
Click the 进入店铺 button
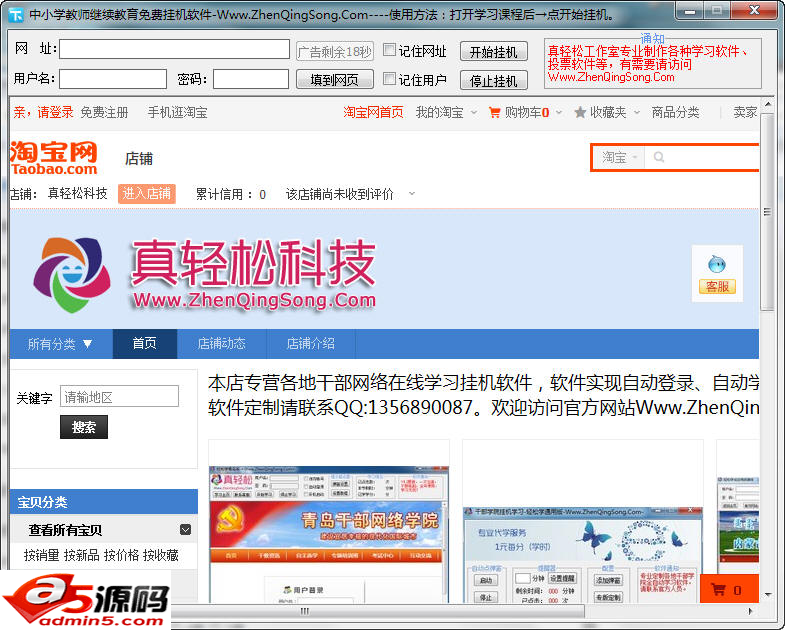[x=147, y=193]
